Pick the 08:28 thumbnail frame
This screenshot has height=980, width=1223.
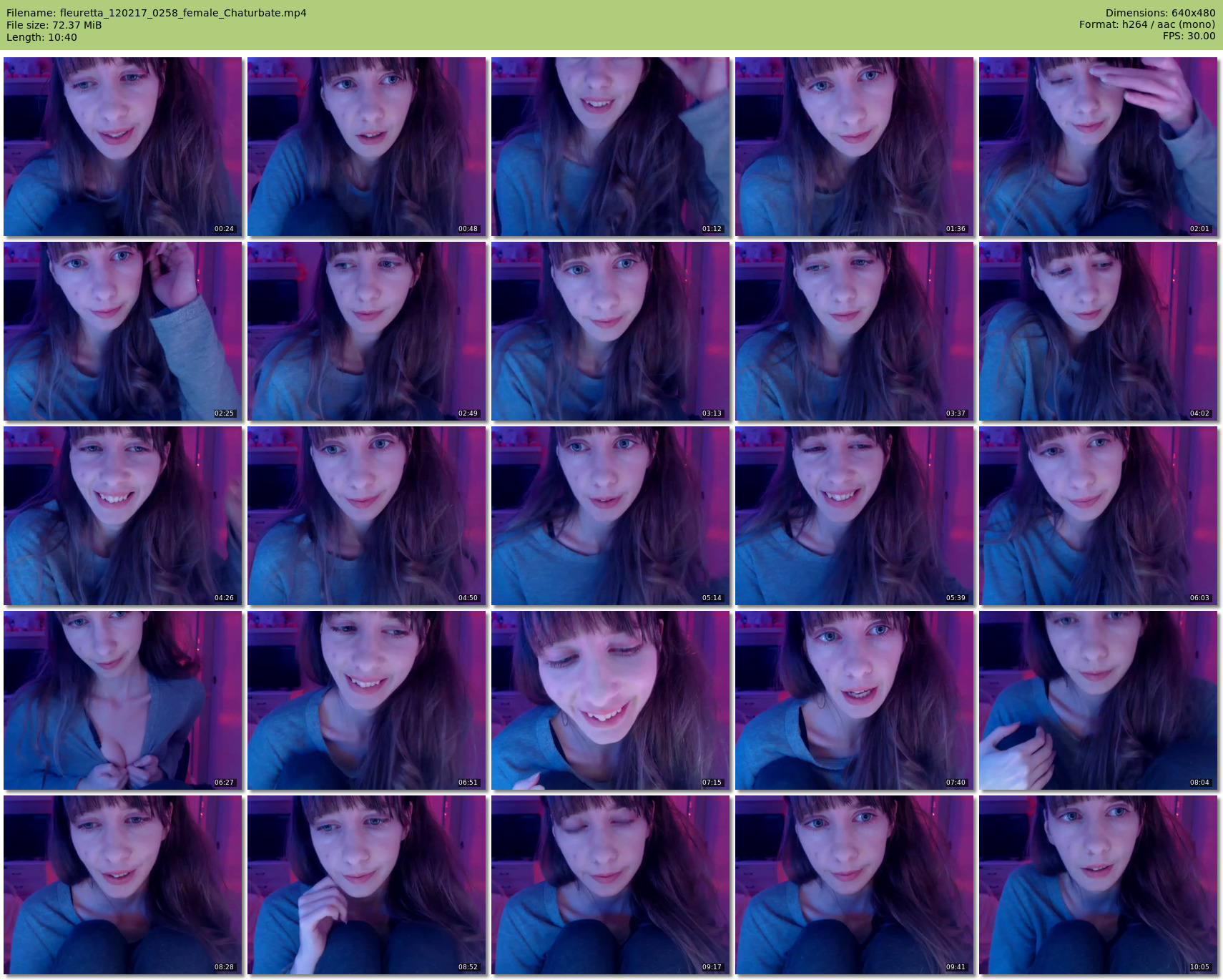(x=123, y=885)
